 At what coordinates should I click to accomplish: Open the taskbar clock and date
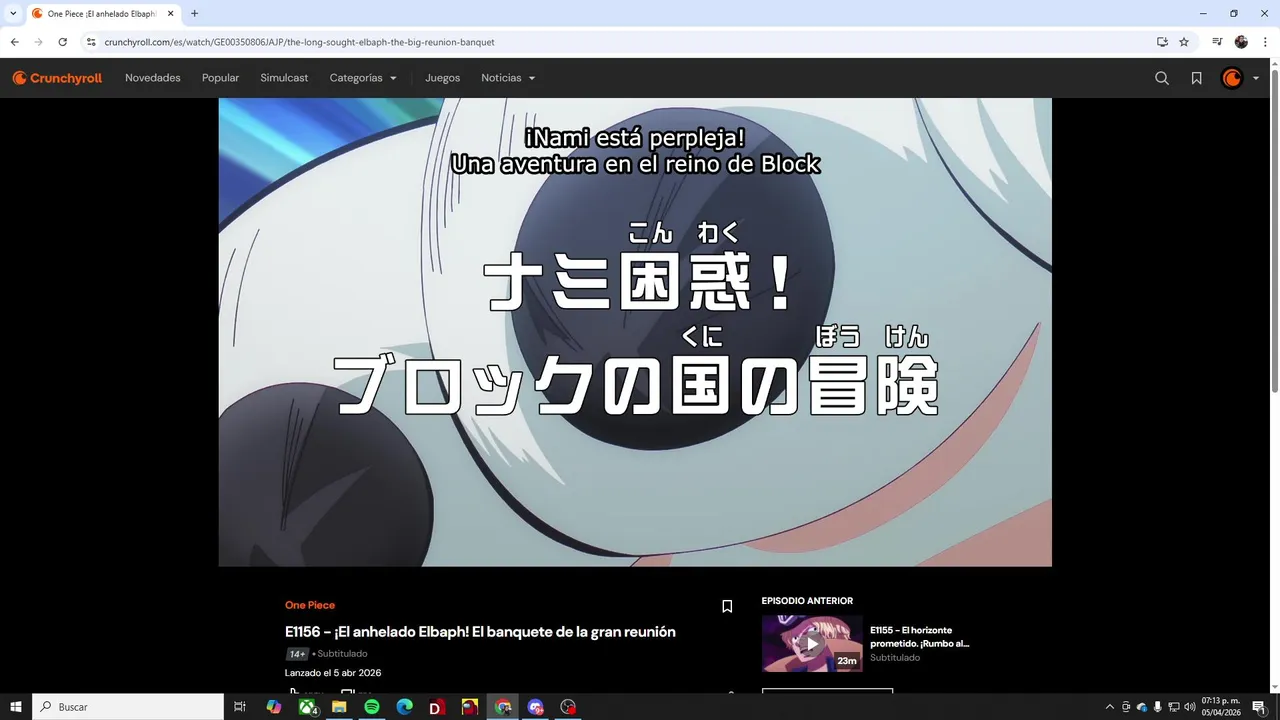point(1221,707)
